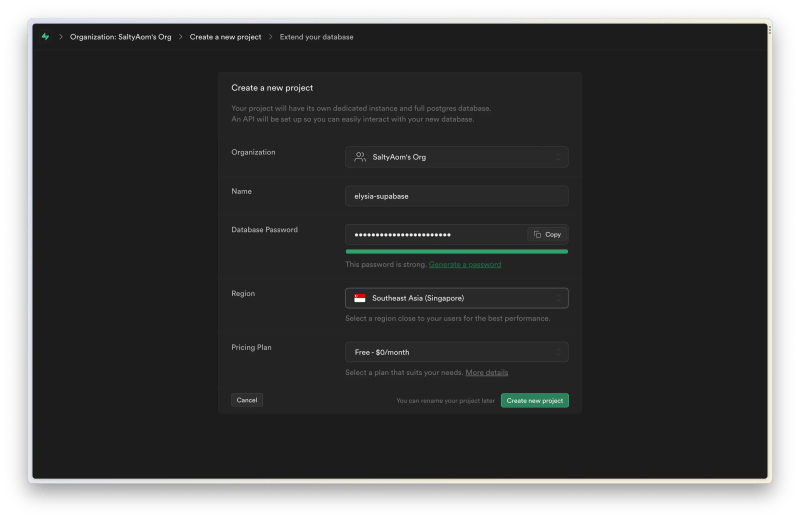
Task: Click the Database Password label
Action: 264,230
